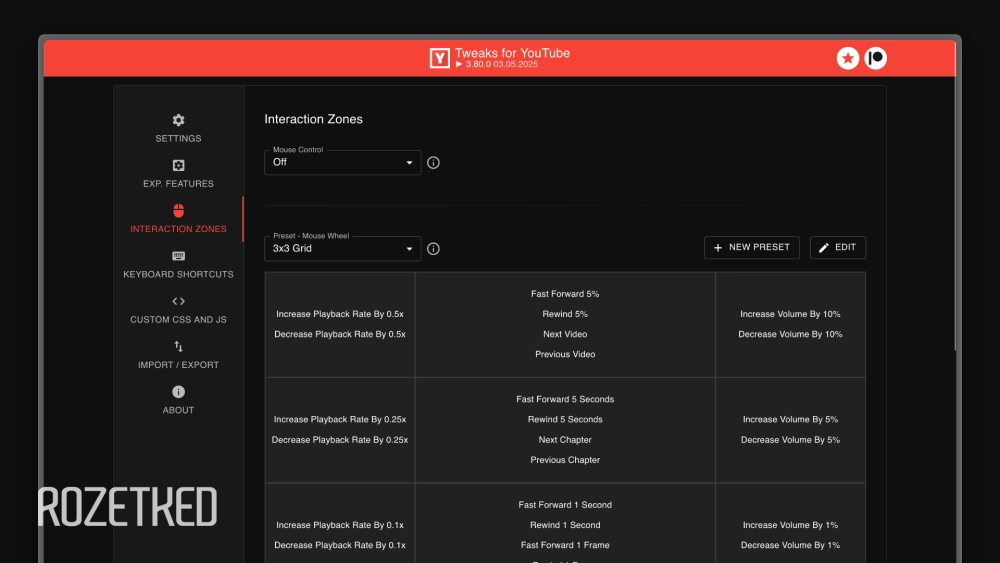Open the About info icon

(178, 392)
